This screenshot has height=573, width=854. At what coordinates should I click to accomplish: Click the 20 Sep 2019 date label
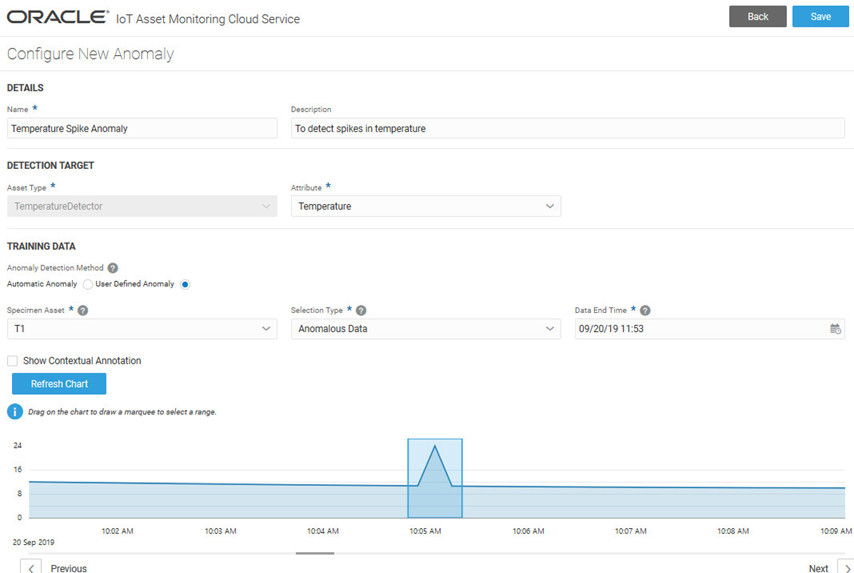click(33, 542)
